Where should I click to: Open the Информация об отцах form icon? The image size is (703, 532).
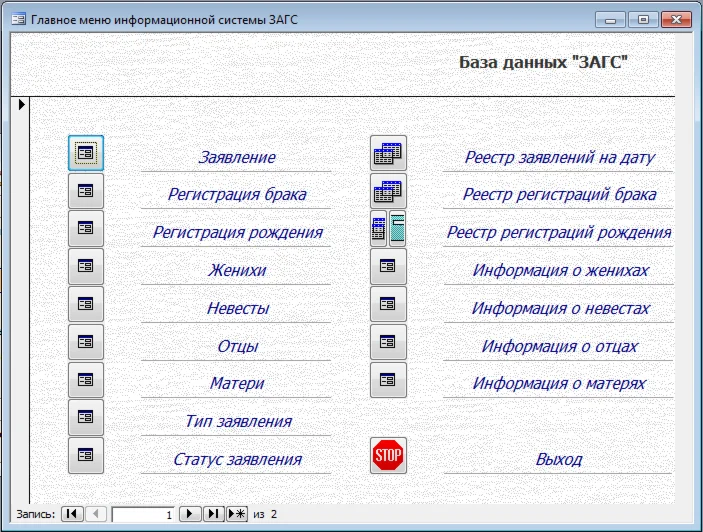[388, 342]
